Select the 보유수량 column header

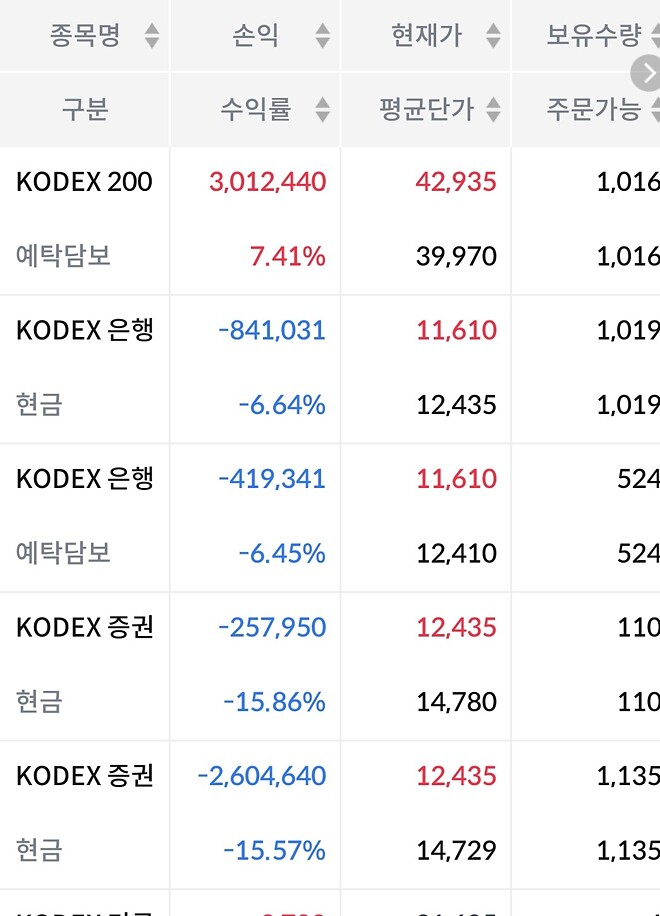click(597, 33)
